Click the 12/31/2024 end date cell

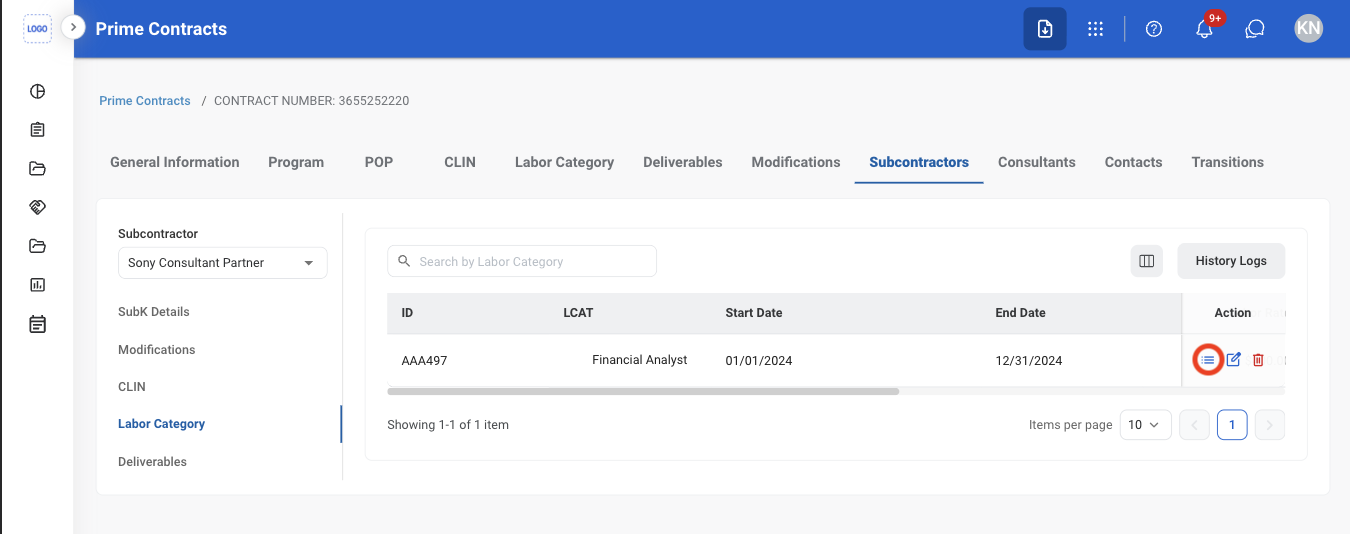click(1029, 361)
